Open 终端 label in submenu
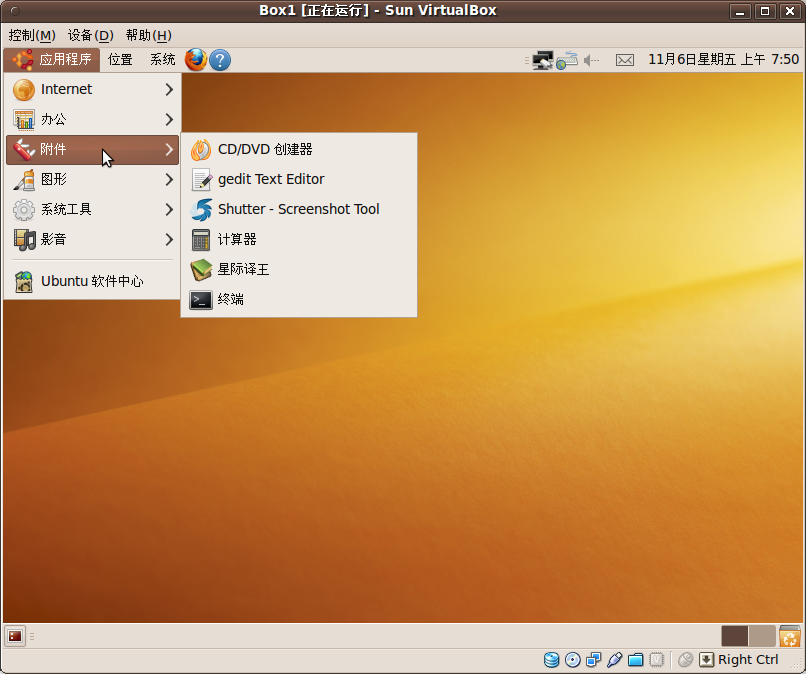 pos(230,300)
